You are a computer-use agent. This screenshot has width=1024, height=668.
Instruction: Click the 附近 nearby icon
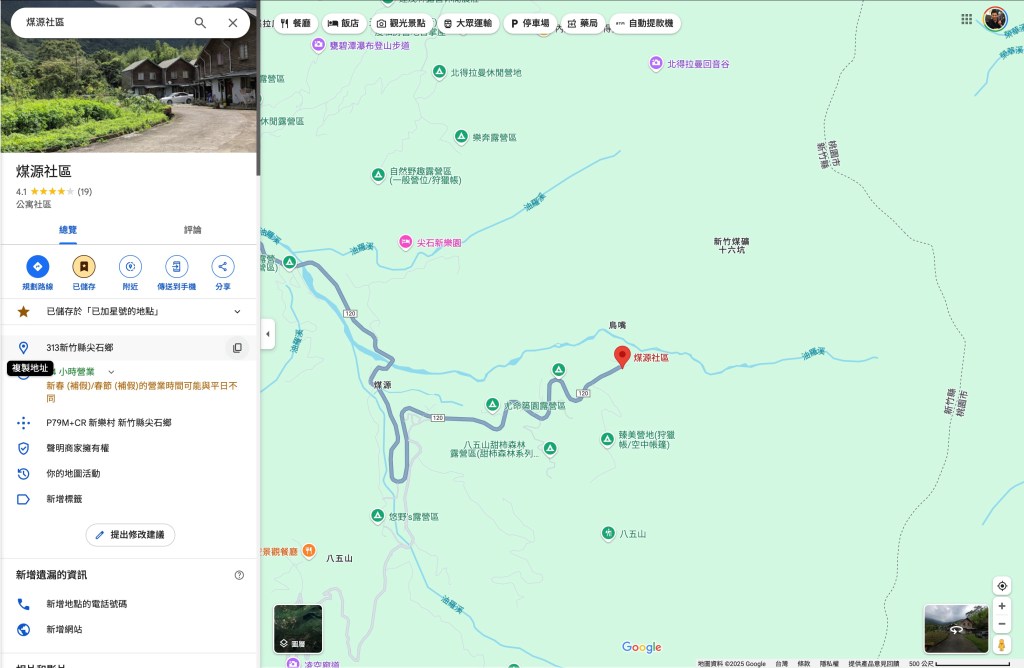(x=130, y=267)
